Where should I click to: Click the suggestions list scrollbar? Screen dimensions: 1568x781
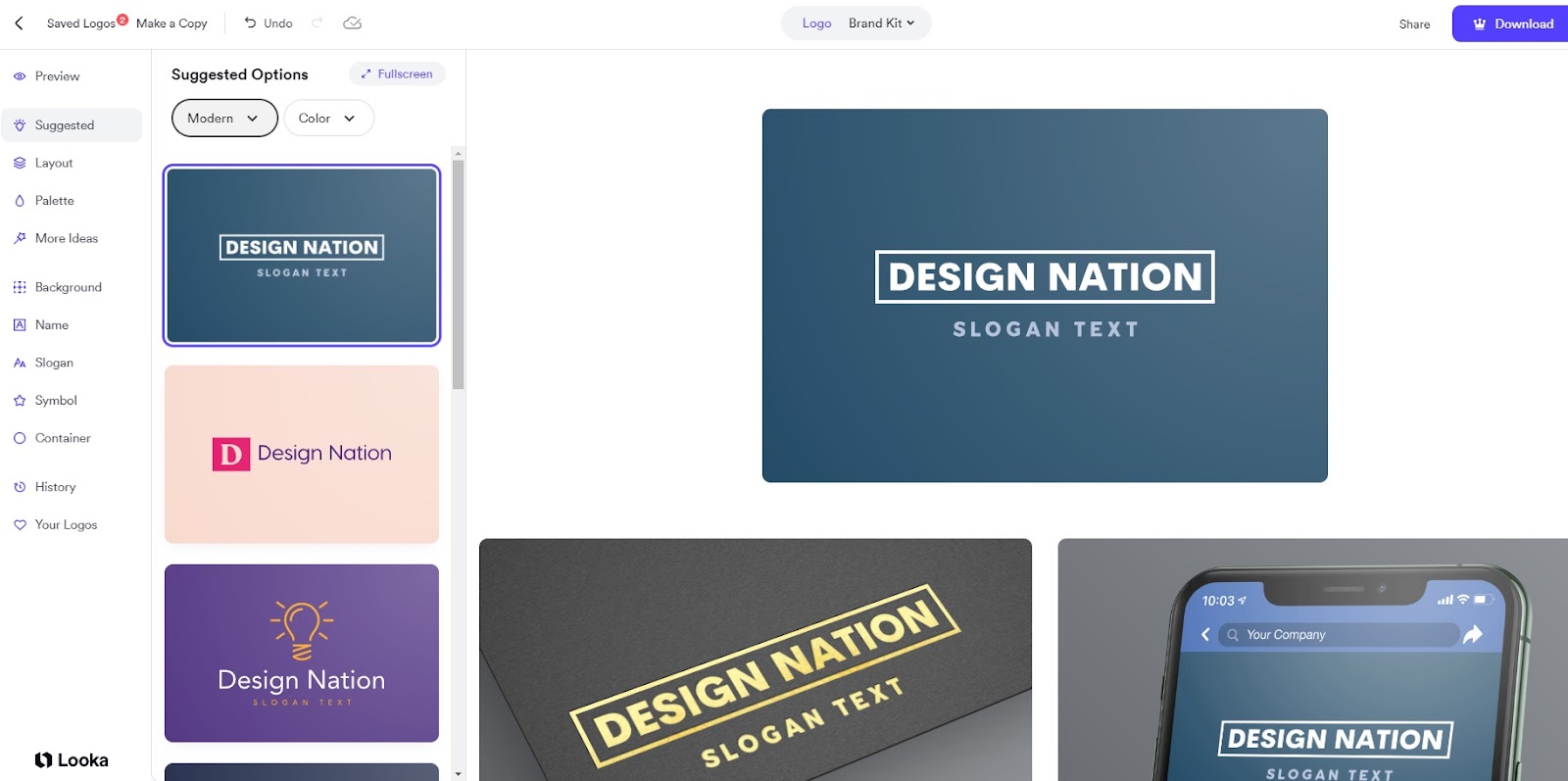pyautogui.click(x=458, y=274)
